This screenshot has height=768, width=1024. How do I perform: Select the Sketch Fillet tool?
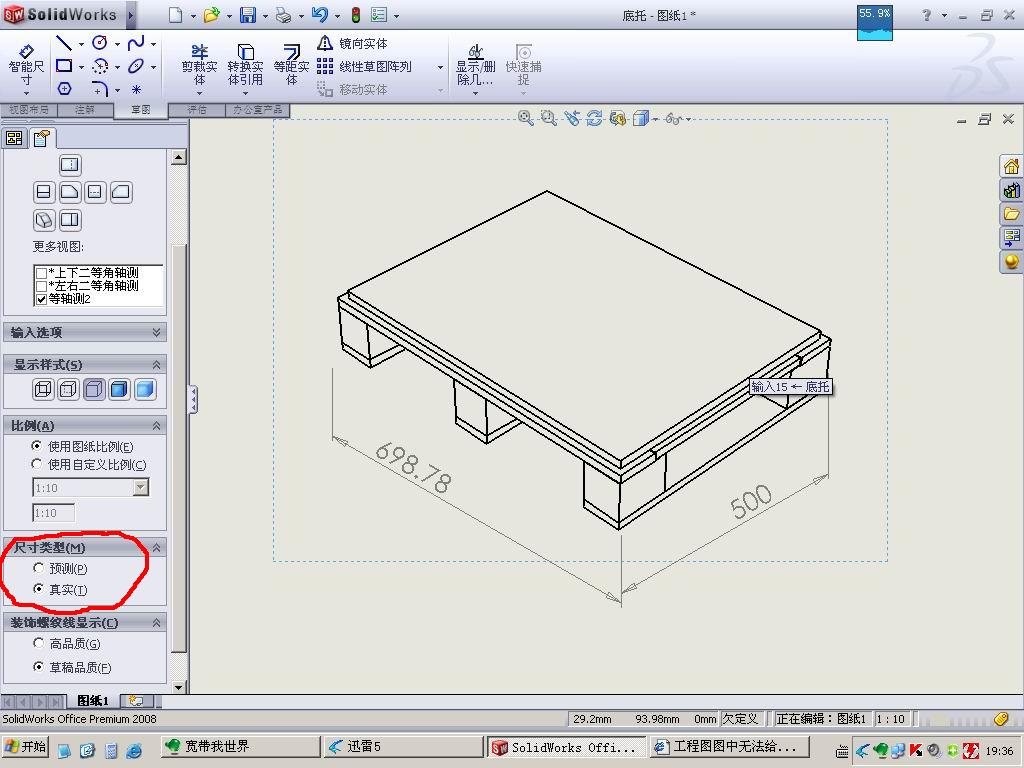tap(100, 88)
